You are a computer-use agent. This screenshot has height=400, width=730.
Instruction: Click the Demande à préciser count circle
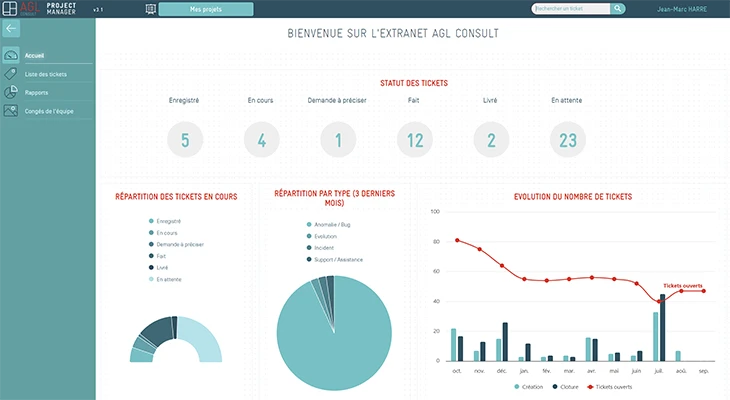point(338,140)
